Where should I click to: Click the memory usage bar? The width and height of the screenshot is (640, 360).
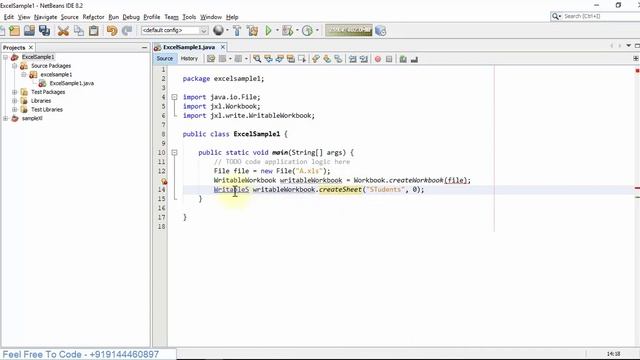349,30
